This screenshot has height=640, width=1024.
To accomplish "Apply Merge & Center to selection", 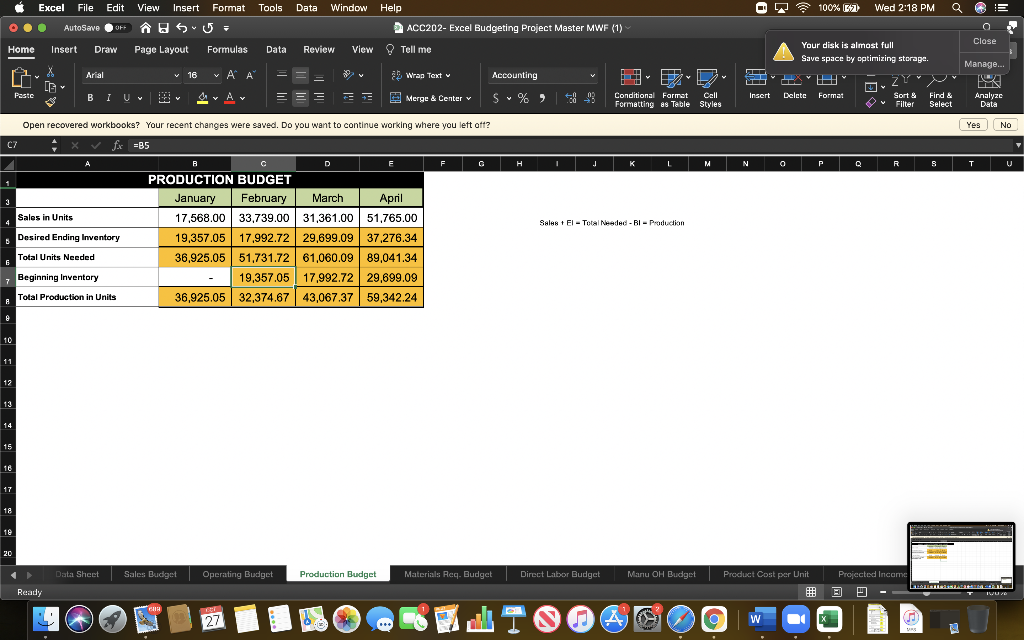I will (x=432, y=98).
